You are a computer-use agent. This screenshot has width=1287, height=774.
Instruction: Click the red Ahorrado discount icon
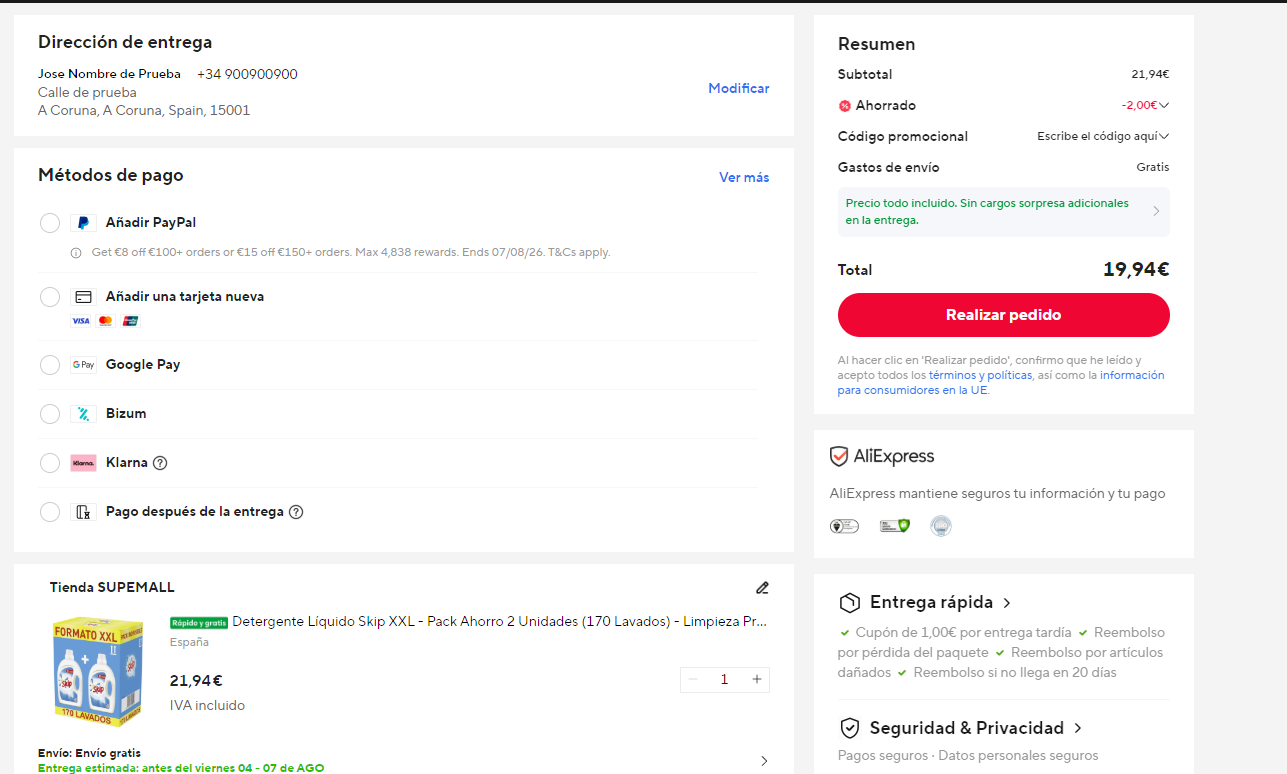(844, 106)
